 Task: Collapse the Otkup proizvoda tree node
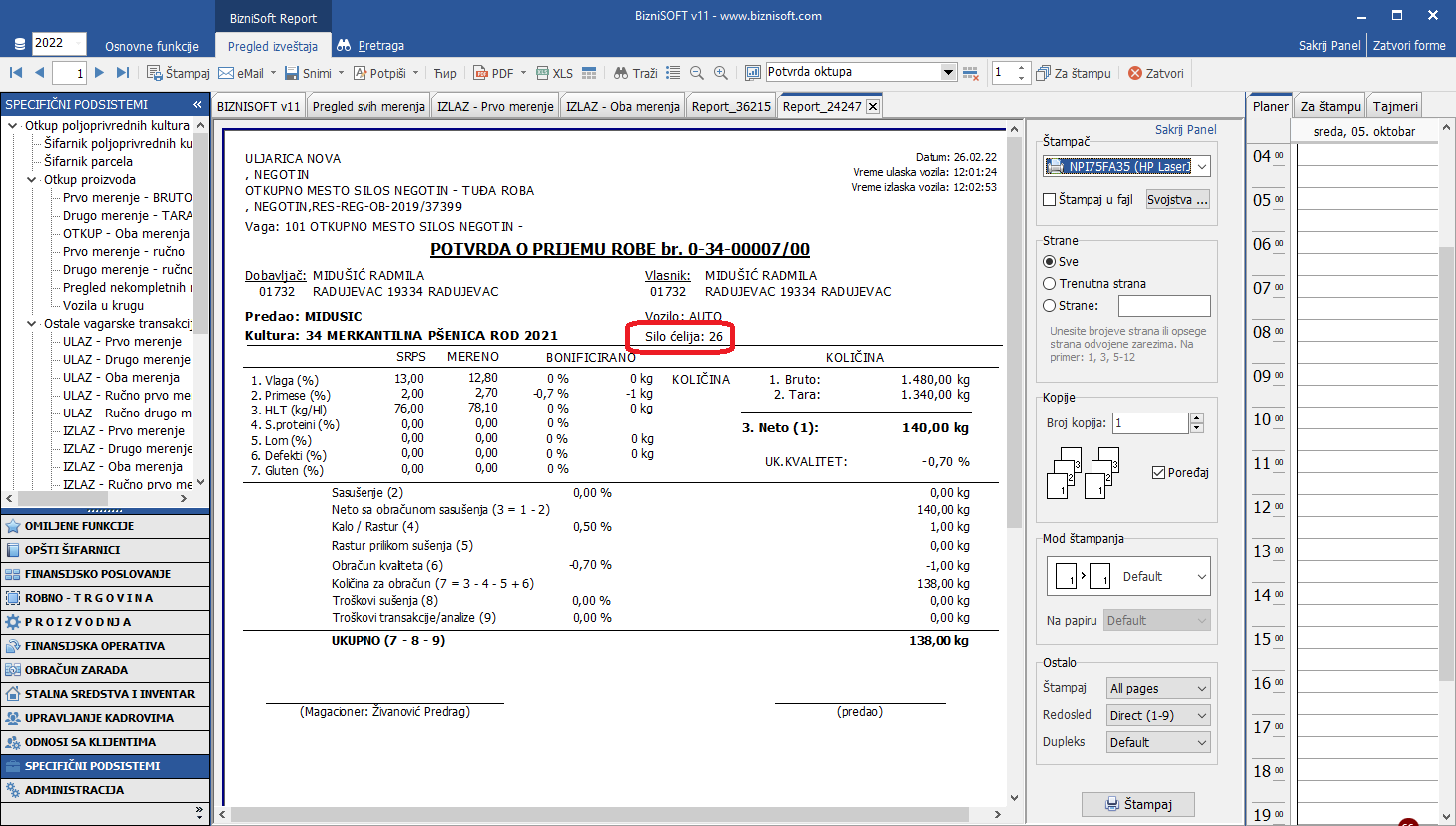click(x=32, y=180)
